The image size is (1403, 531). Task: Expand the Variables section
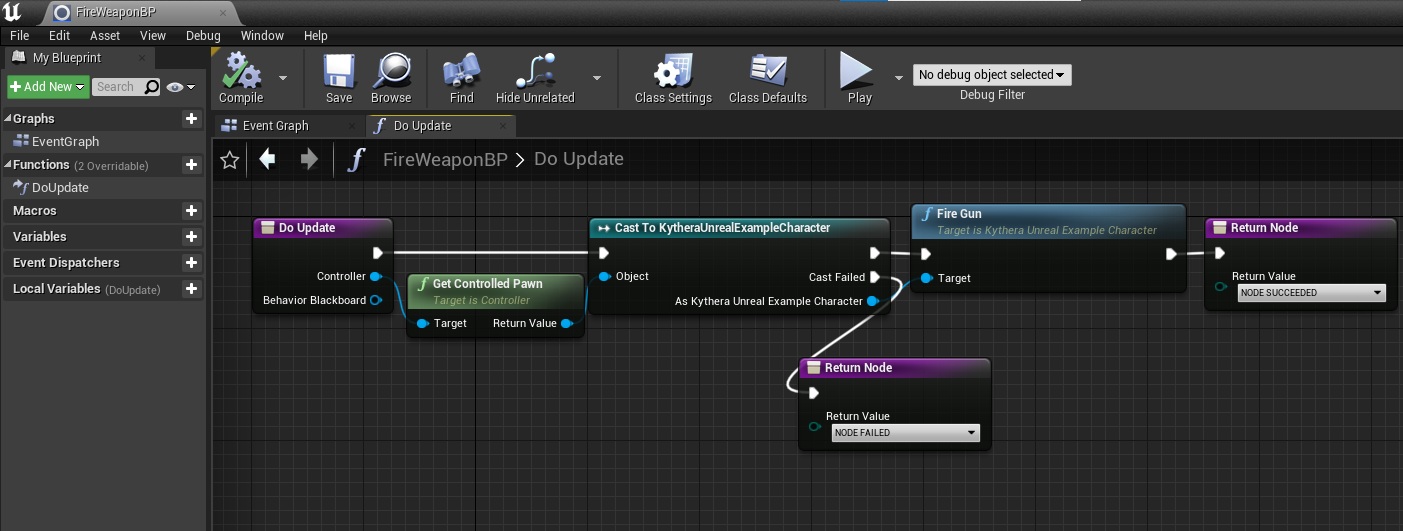point(40,237)
